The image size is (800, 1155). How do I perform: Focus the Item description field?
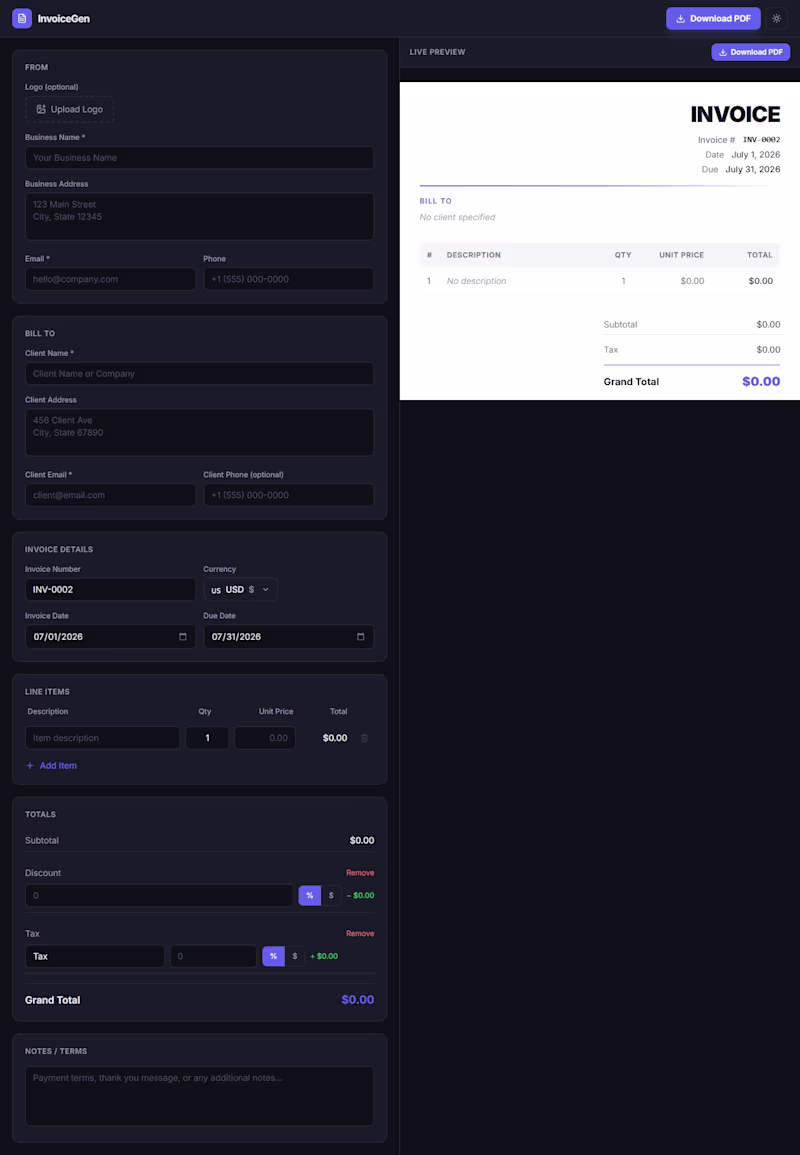point(102,738)
